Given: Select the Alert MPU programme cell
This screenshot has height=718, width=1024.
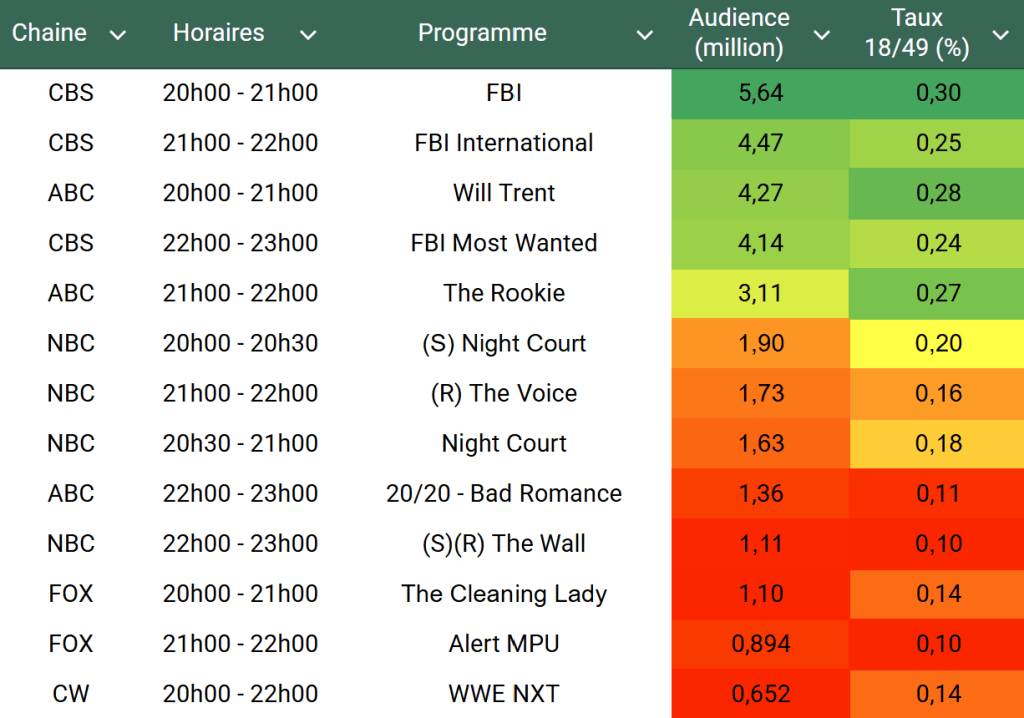Looking at the screenshot, I should [504, 643].
